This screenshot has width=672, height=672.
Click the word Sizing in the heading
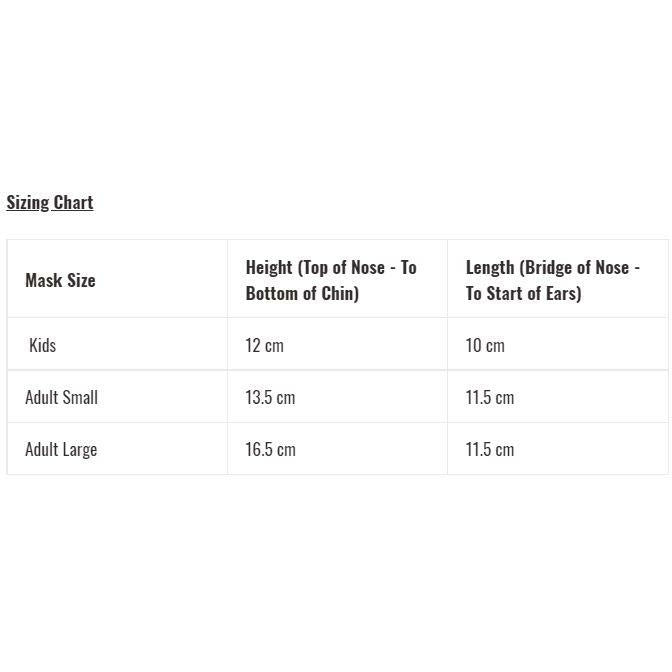pos(27,202)
